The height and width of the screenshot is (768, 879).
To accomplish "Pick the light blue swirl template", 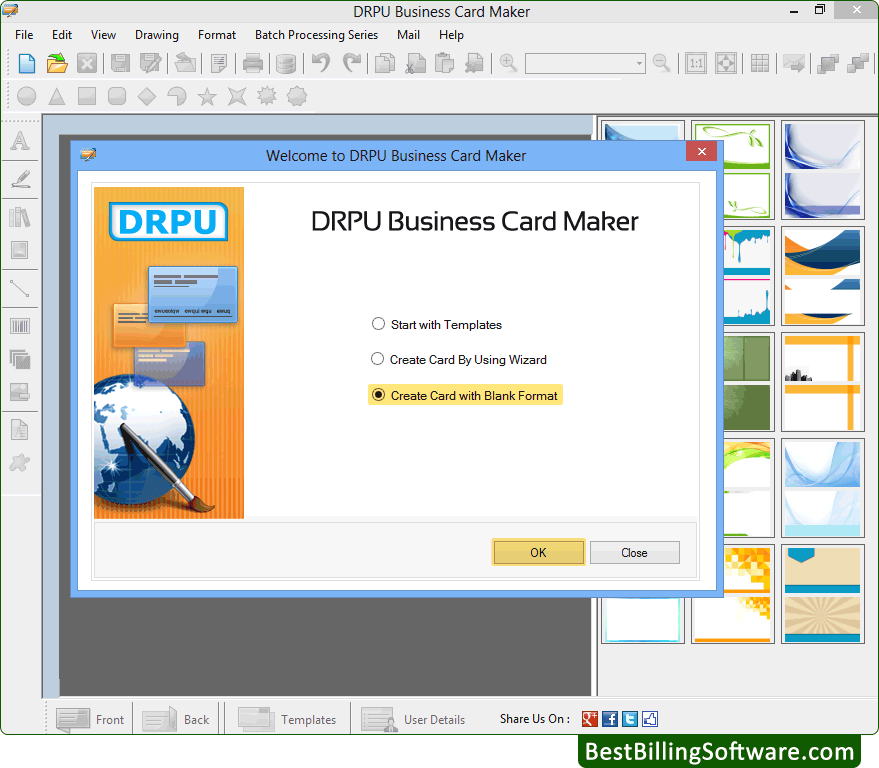I will point(822,488).
